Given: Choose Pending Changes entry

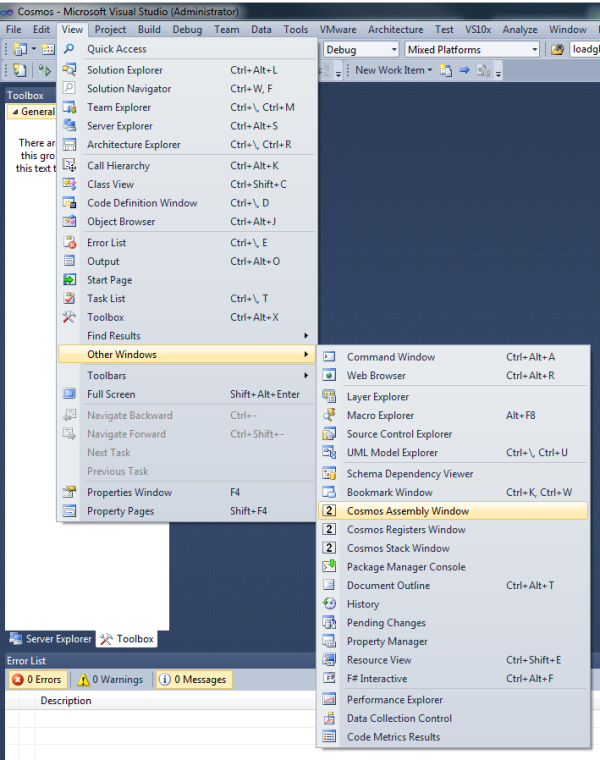Looking at the screenshot, I should click(x=453, y=623).
